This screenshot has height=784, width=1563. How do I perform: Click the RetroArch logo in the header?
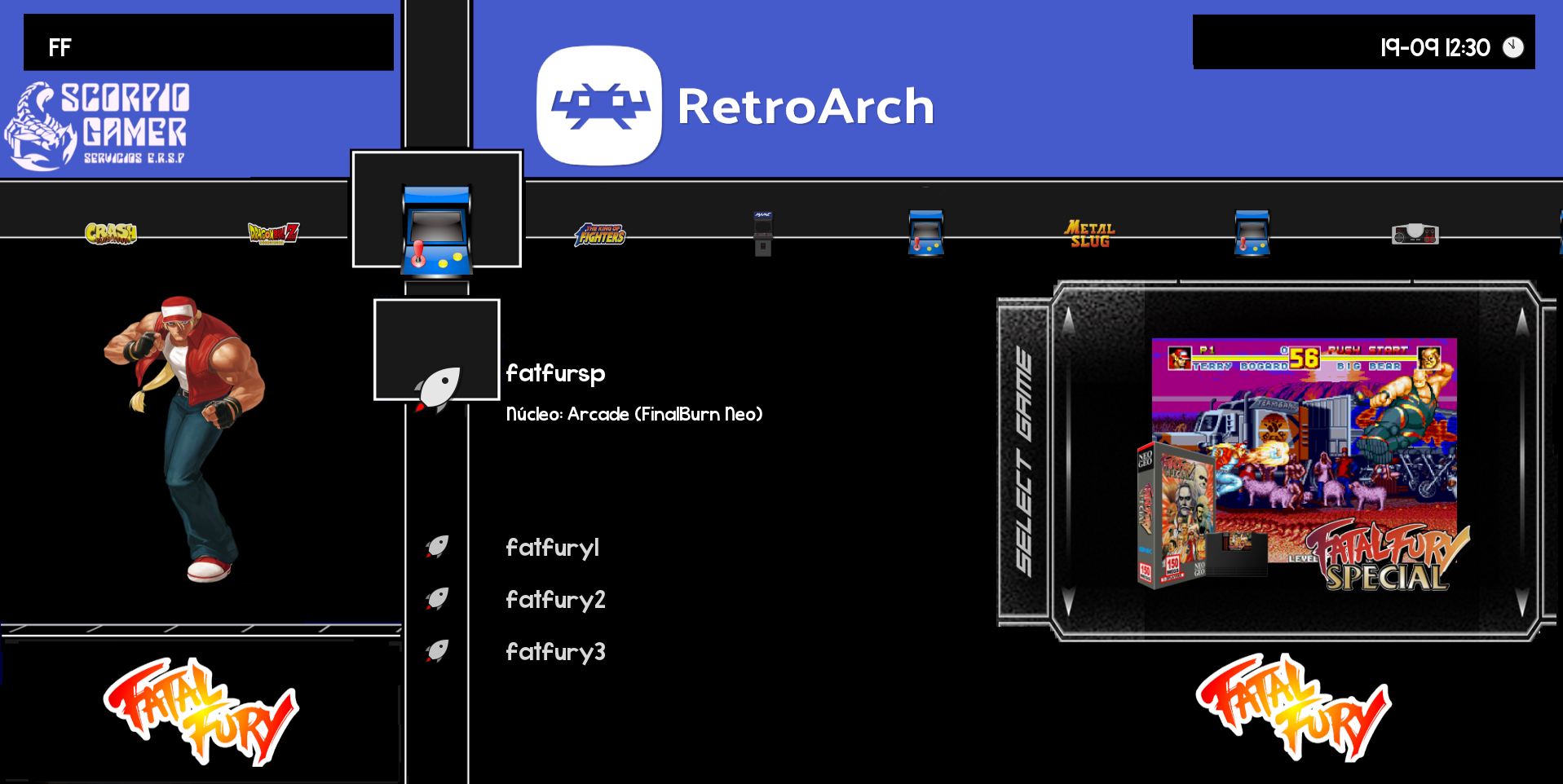point(599,106)
